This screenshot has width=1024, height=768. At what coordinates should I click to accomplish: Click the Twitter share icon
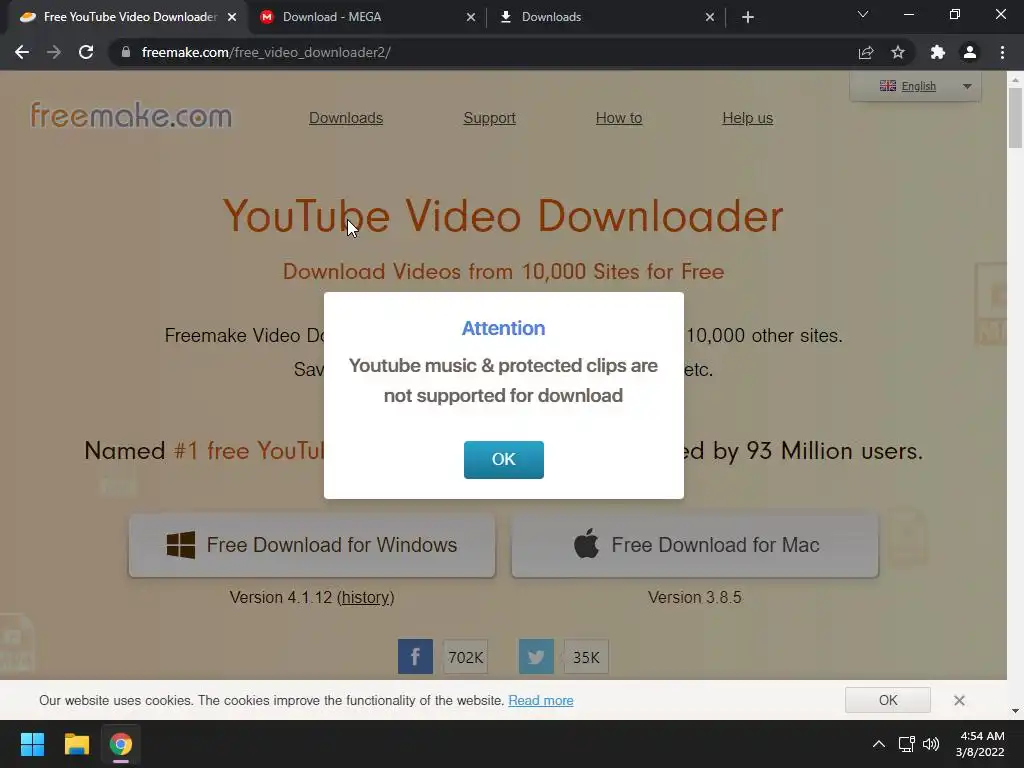pyautogui.click(x=536, y=656)
